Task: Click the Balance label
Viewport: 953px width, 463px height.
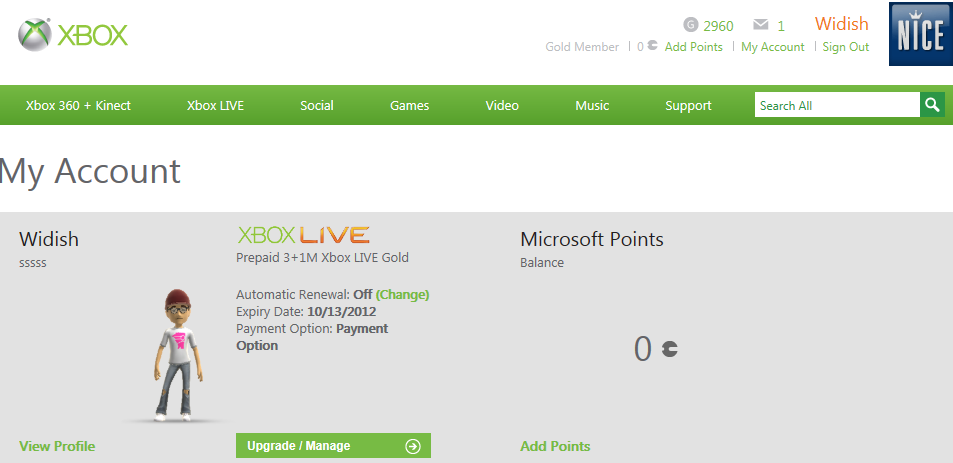Action: tap(542, 263)
